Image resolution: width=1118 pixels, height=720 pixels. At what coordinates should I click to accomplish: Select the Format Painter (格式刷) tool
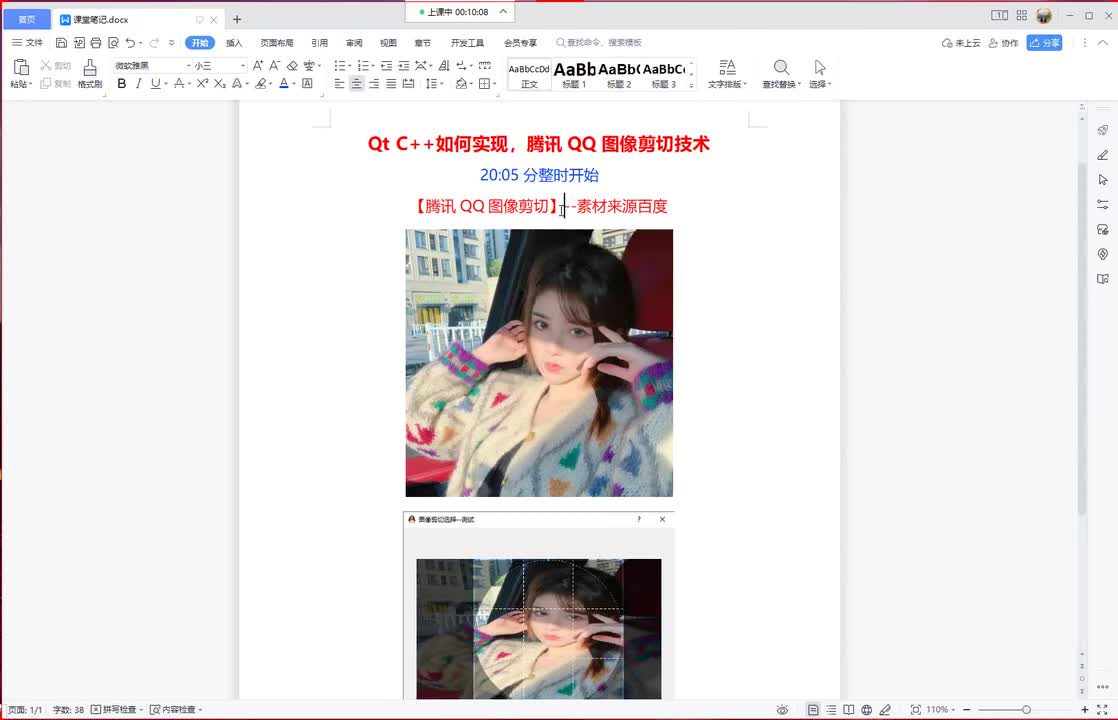tap(90, 73)
